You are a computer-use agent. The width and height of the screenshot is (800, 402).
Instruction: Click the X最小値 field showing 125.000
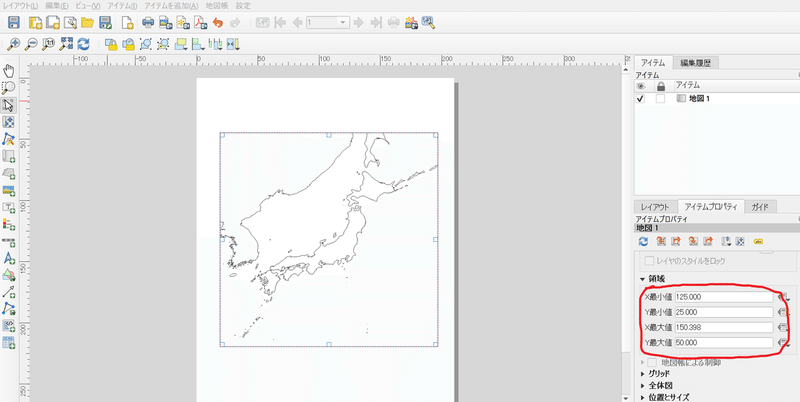click(724, 297)
